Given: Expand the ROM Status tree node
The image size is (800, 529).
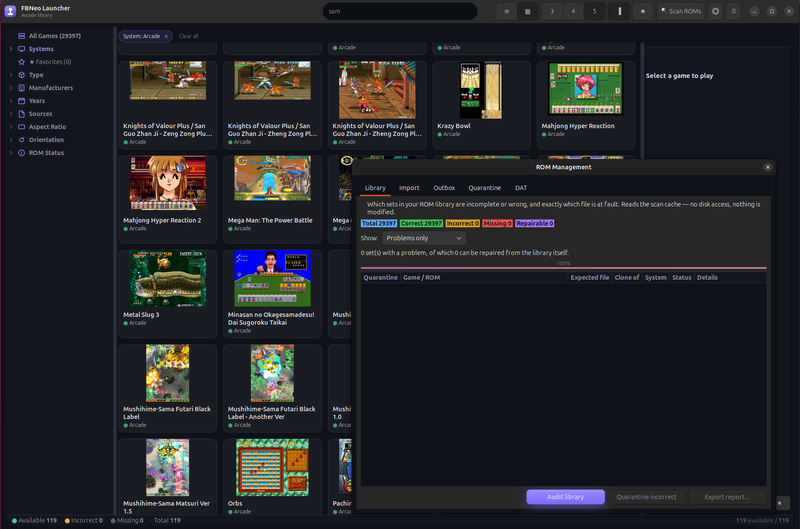Looking at the screenshot, I should tap(11, 153).
